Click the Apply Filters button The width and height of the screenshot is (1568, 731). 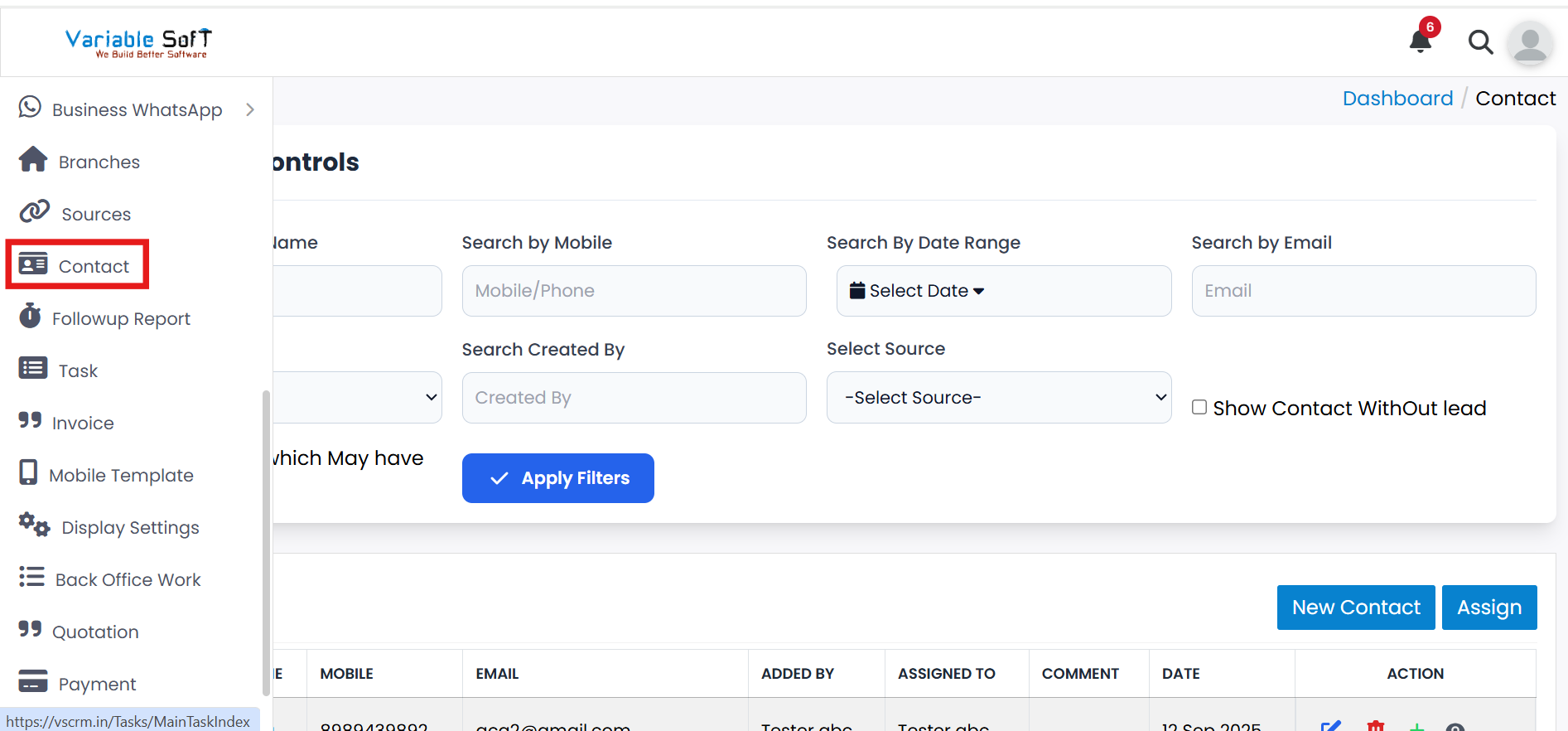click(x=557, y=478)
